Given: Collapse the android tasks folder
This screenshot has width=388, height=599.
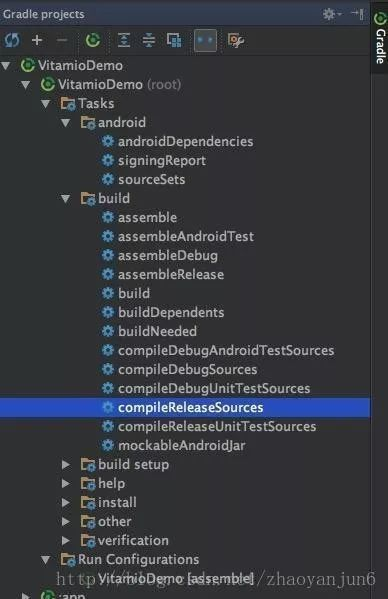Looking at the screenshot, I should 66,123.
